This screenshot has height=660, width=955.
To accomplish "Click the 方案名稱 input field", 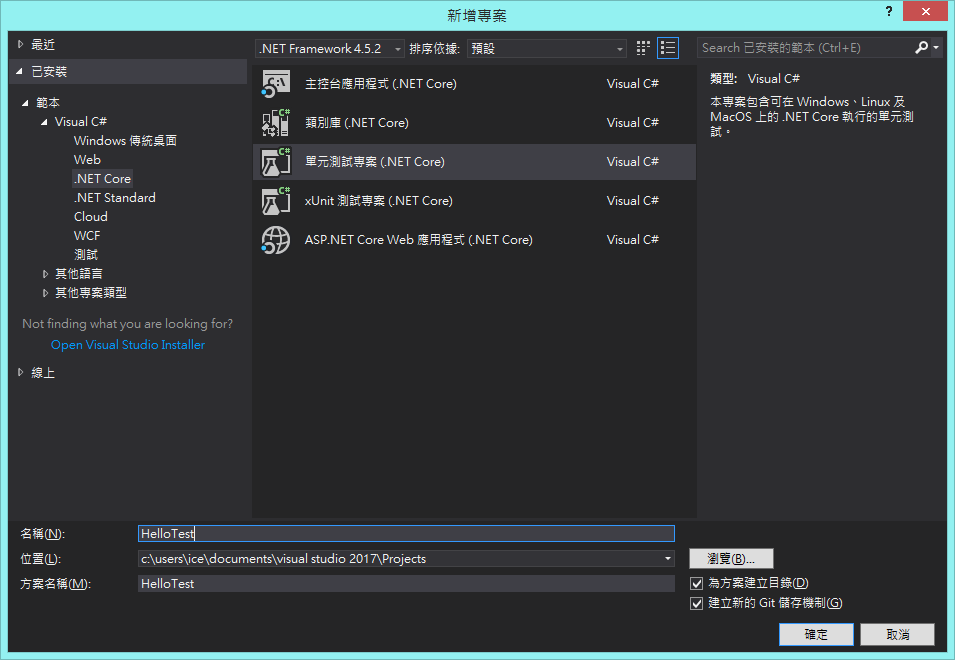I will [x=406, y=583].
